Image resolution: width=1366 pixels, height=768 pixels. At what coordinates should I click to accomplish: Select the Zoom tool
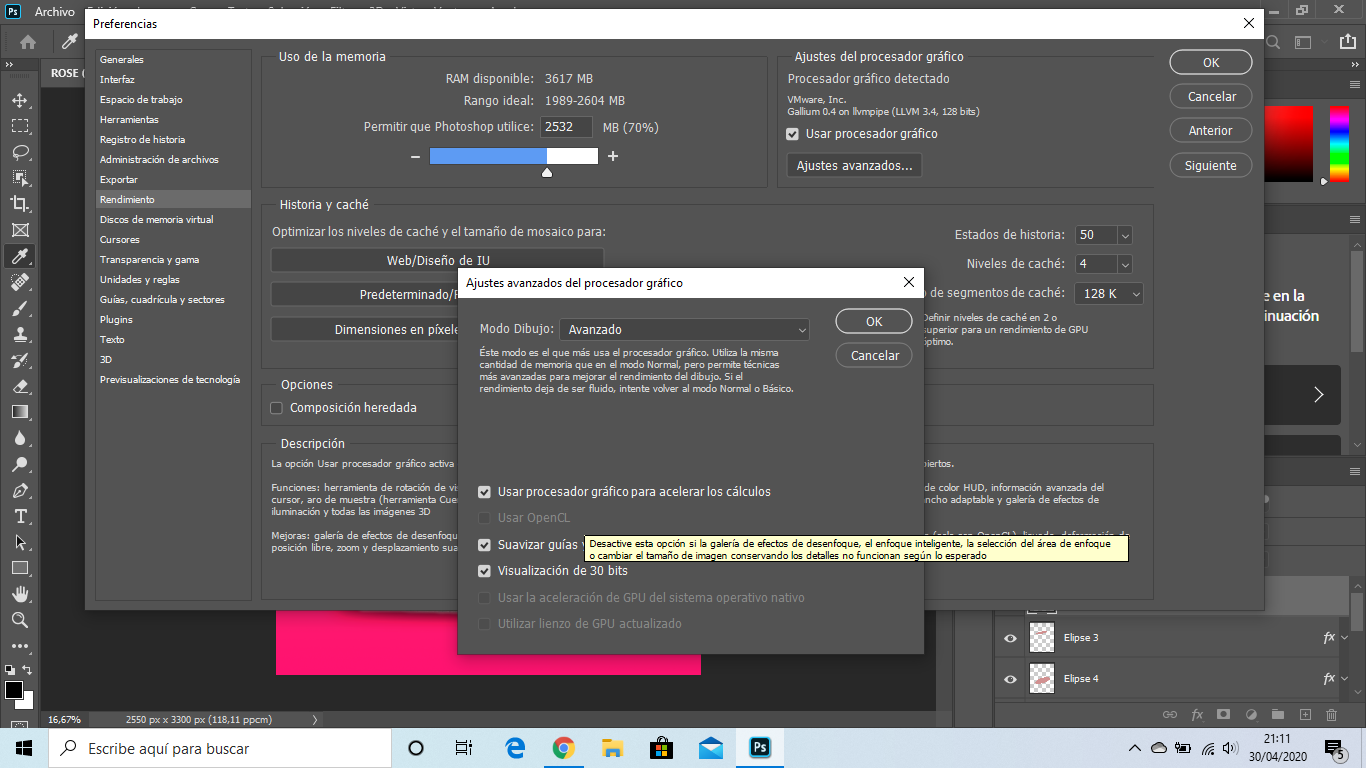(x=20, y=620)
